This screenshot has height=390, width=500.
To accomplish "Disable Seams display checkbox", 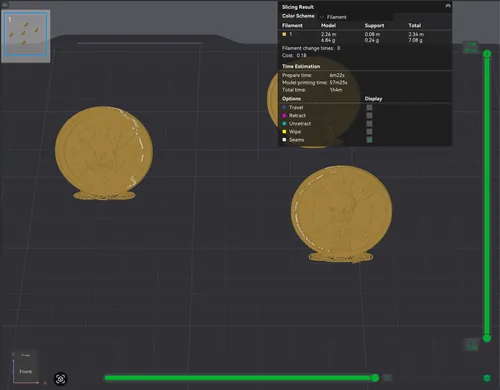I will click(x=369, y=140).
